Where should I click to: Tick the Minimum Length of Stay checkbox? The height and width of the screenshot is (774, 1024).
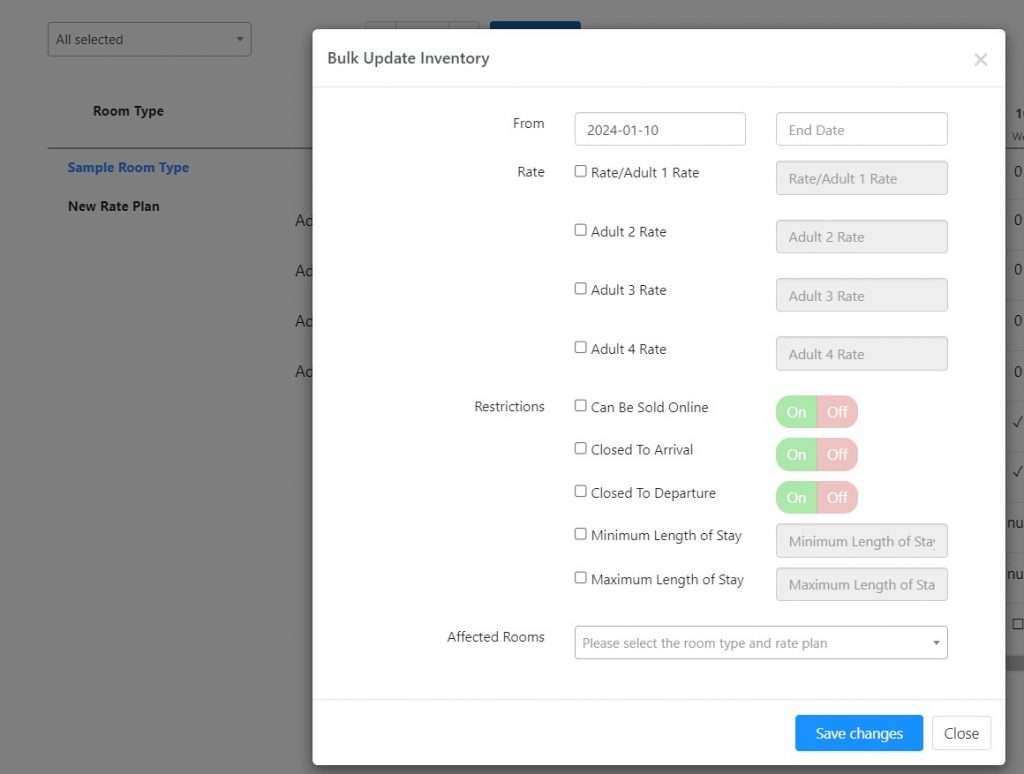pos(580,534)
